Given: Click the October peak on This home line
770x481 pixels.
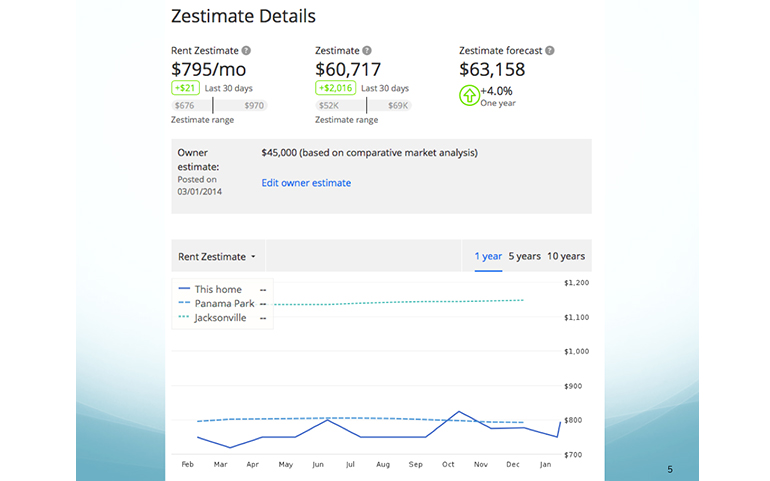Looking at the screenshot, I should [459, 411].
